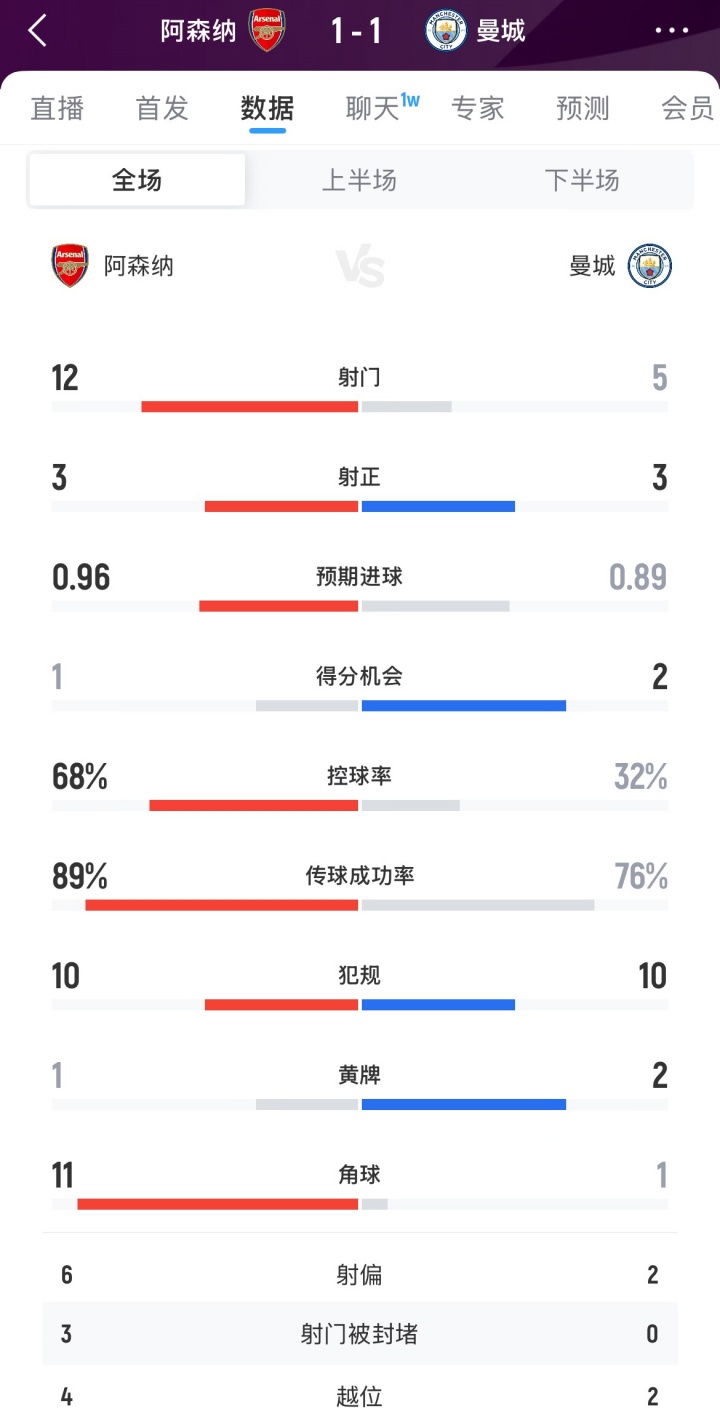Screen dimensions: 720x1422
Task: Open the 预测 prediction tab
Action: coord(583,108)
